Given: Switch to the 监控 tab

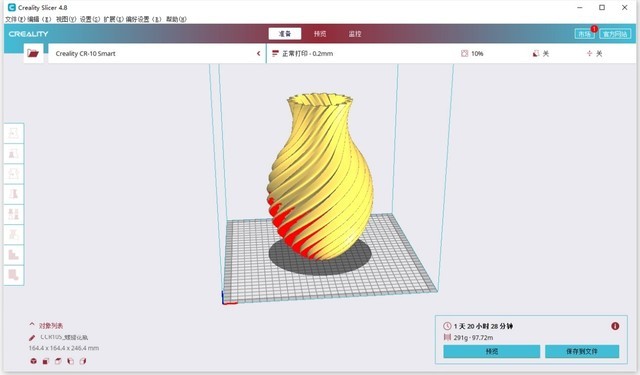Looking at the screenshot, I should (355, 34).
